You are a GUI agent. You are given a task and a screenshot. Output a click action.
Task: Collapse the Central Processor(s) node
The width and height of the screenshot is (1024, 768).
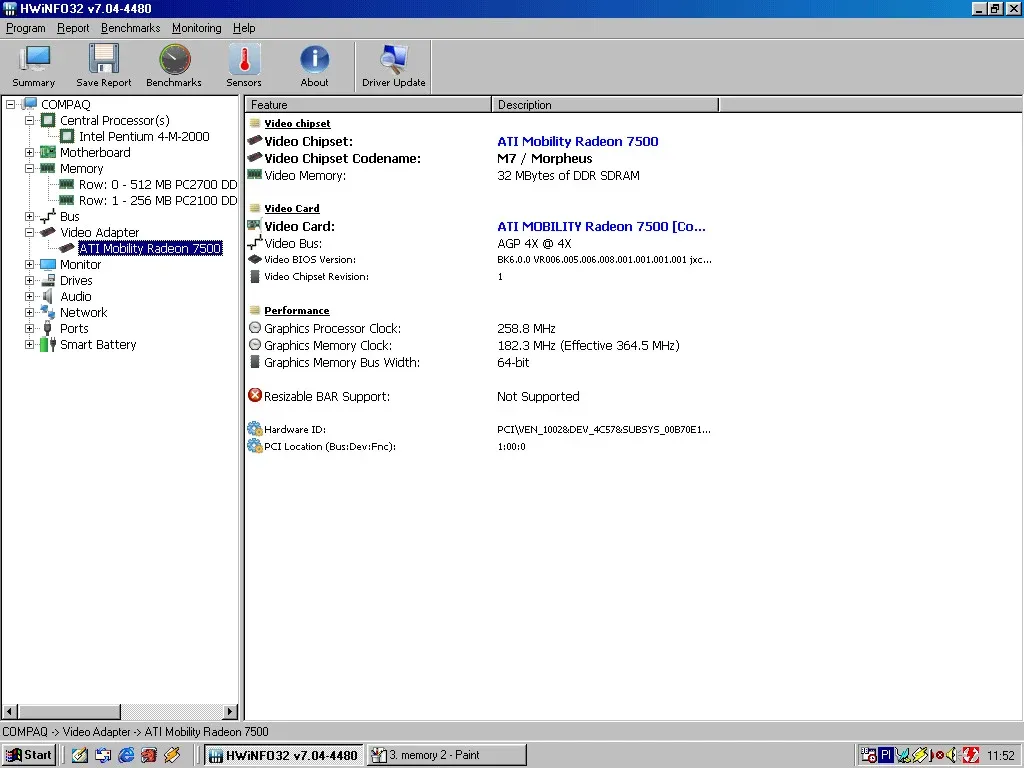[x=29, y=120]
